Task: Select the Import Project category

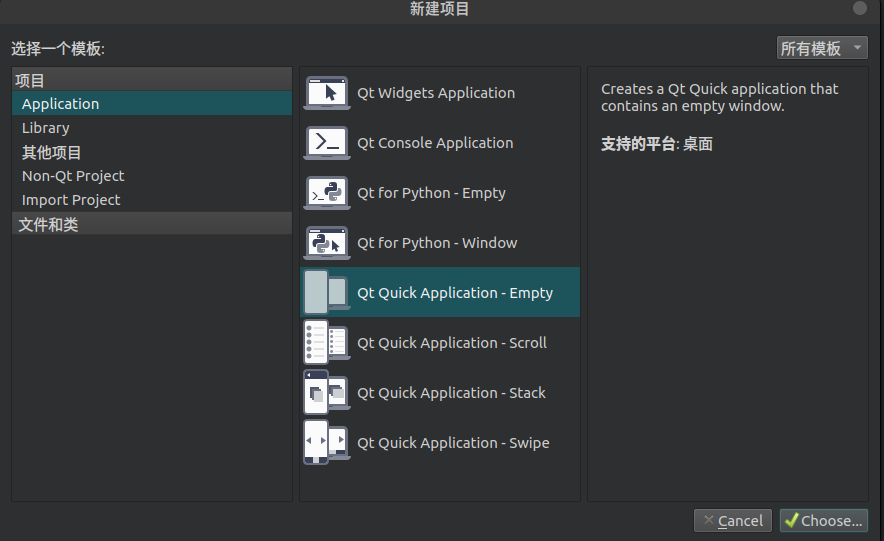Action: (x=71, y=200)
